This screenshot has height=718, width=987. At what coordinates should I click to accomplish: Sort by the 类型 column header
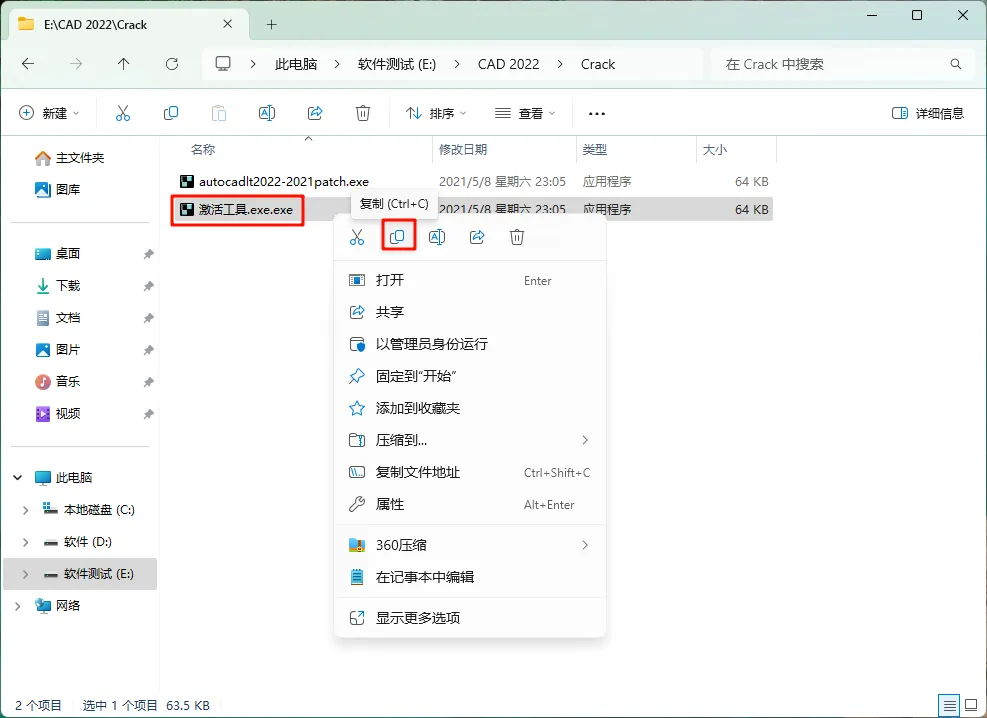tap(594, 150)
